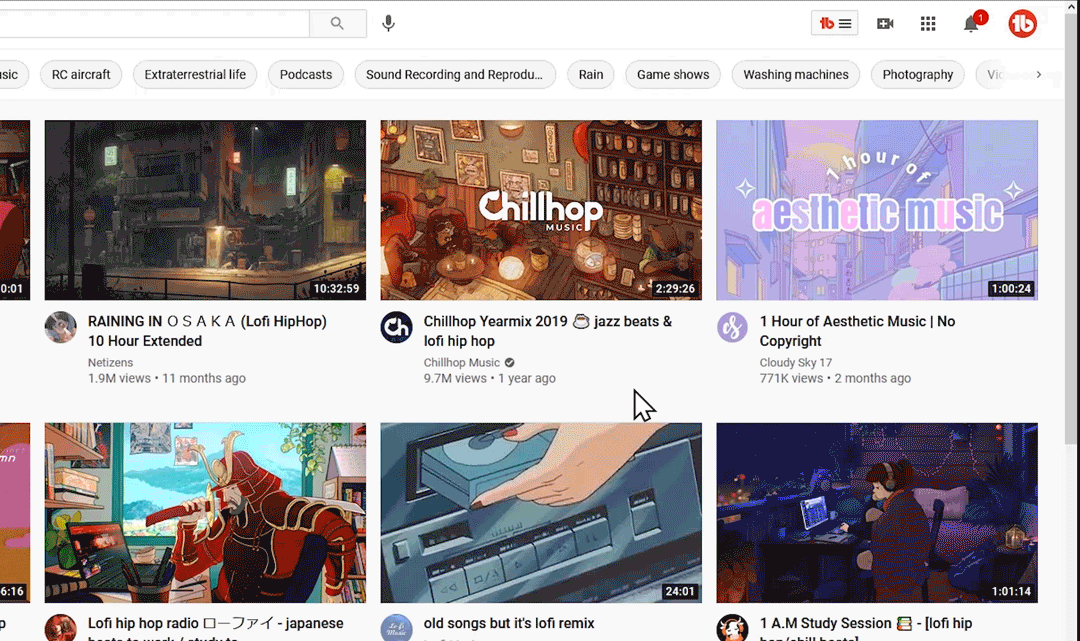Open the account avatar menu
The height and width of the screenshot is (641, 1080).
coord(1022,23)
